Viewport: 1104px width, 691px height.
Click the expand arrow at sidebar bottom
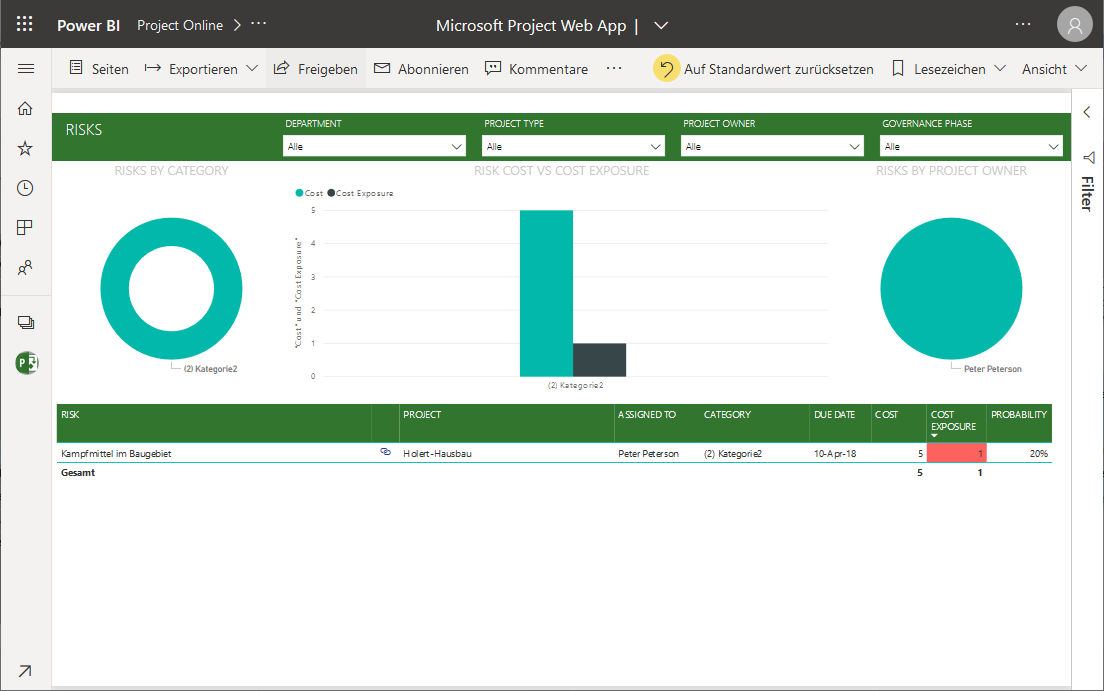point(25,671)
